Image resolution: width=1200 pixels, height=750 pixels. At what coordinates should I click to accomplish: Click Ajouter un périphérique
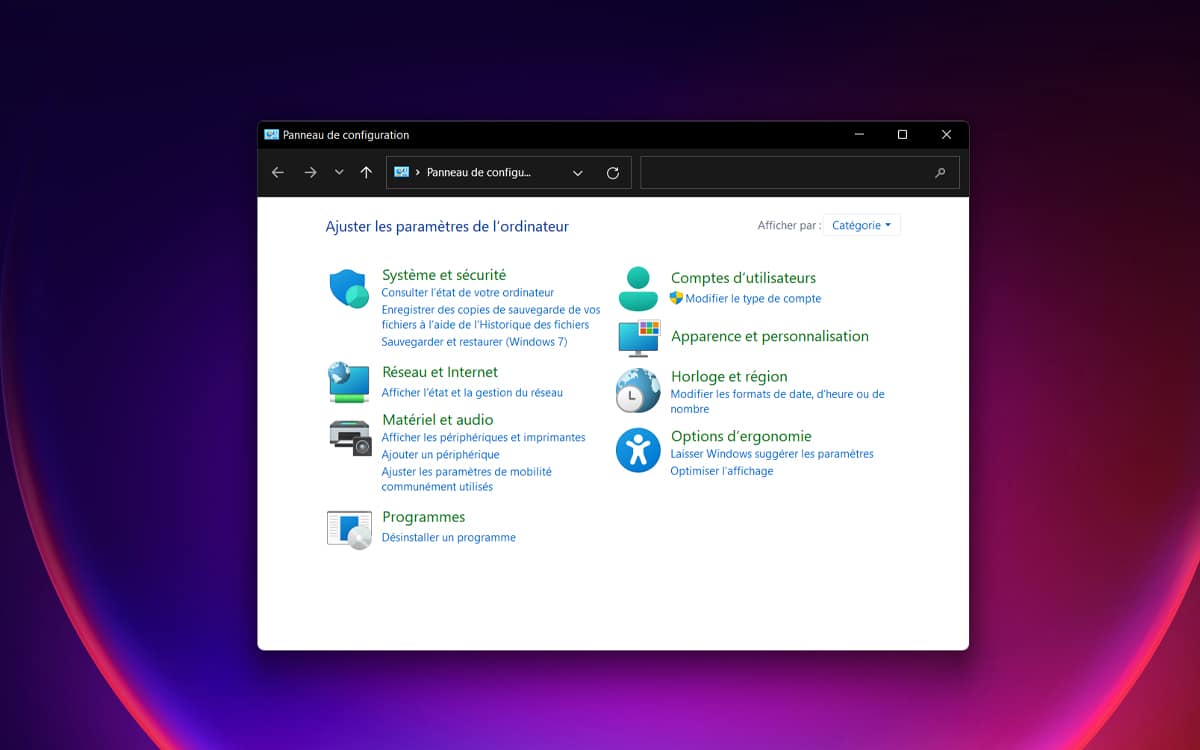click(440, 454)
